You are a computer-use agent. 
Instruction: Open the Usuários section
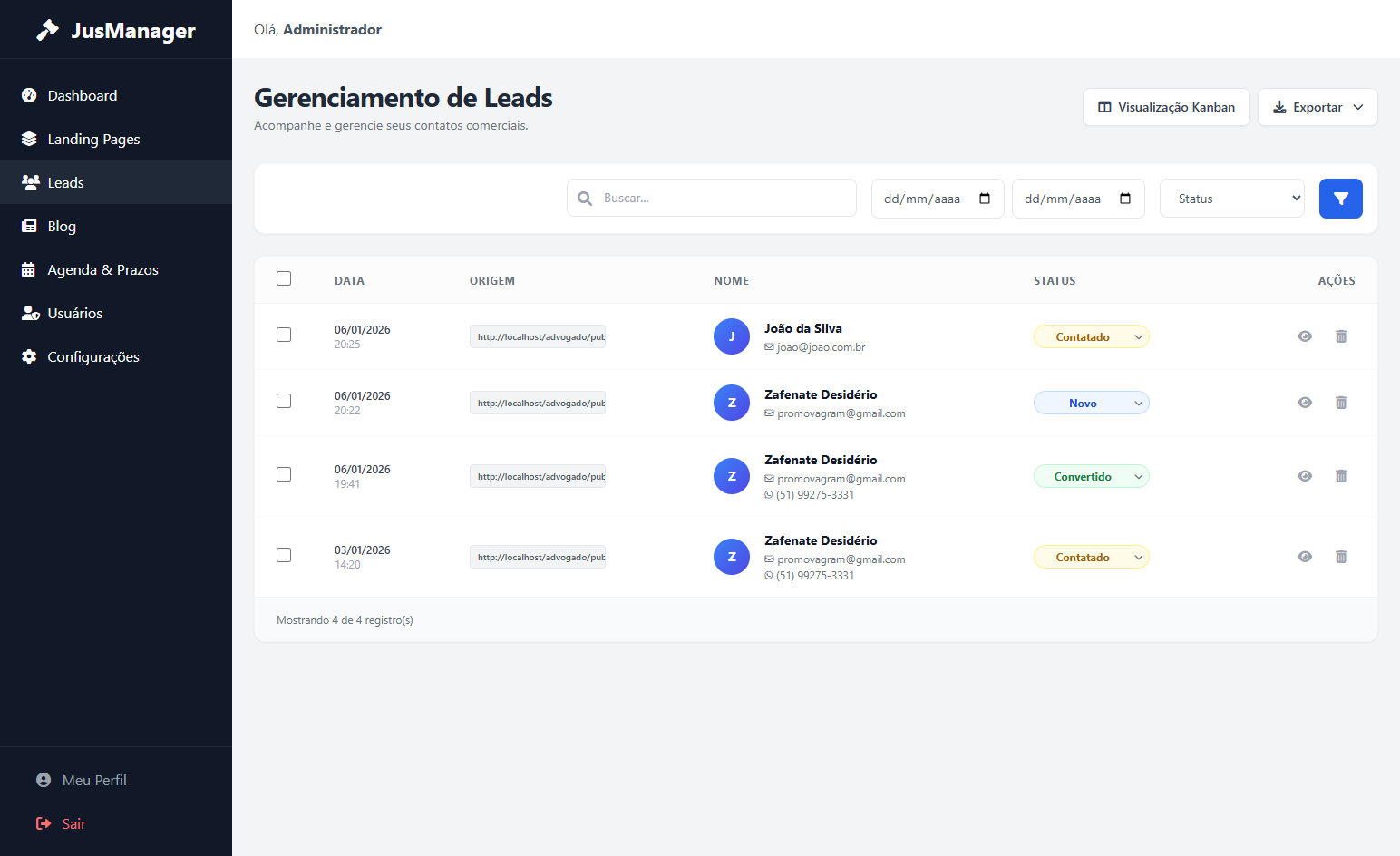tap(74, 313)
